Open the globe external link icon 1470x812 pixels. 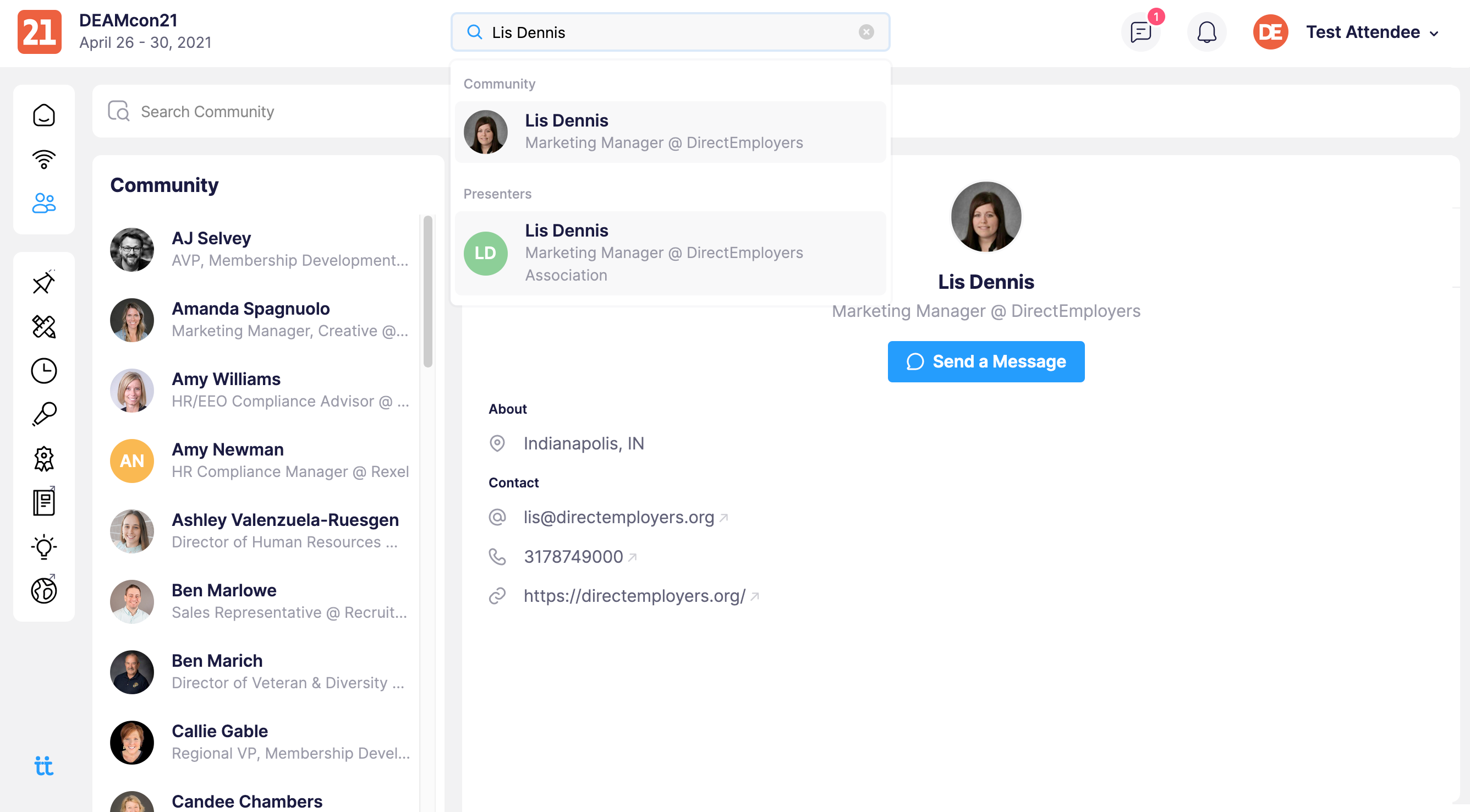(x=44, y=589)
